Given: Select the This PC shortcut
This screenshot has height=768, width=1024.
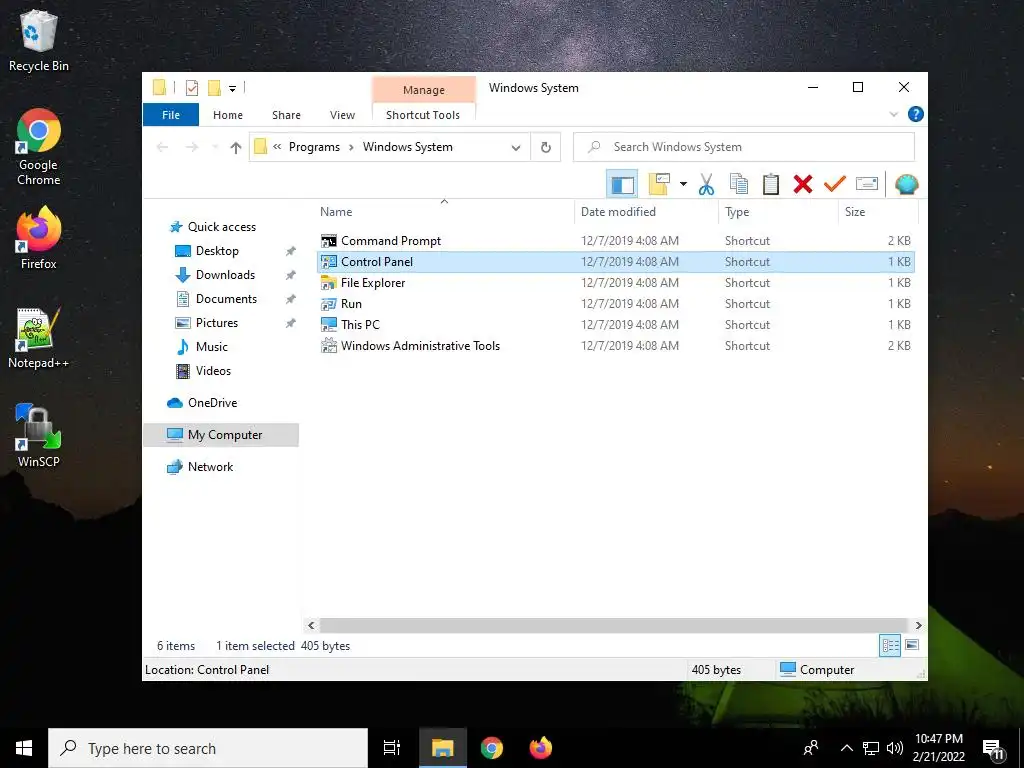Looking at the screenshot, I should 615,325.
